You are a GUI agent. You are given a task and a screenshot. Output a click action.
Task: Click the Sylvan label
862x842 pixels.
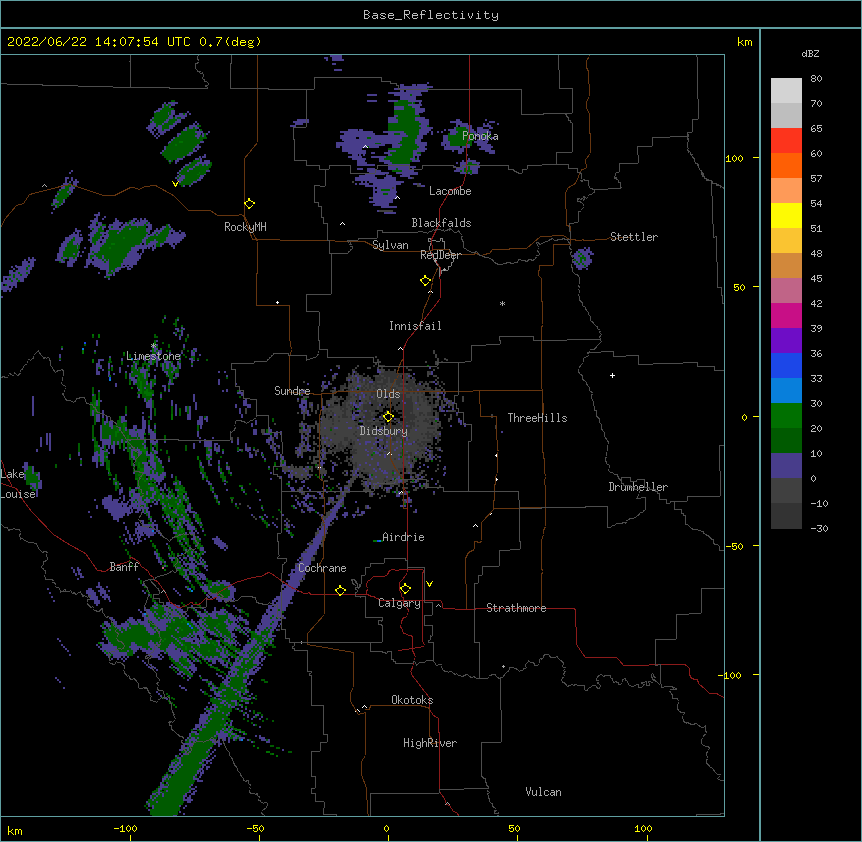pyautogui.click(x=390, y=245)
